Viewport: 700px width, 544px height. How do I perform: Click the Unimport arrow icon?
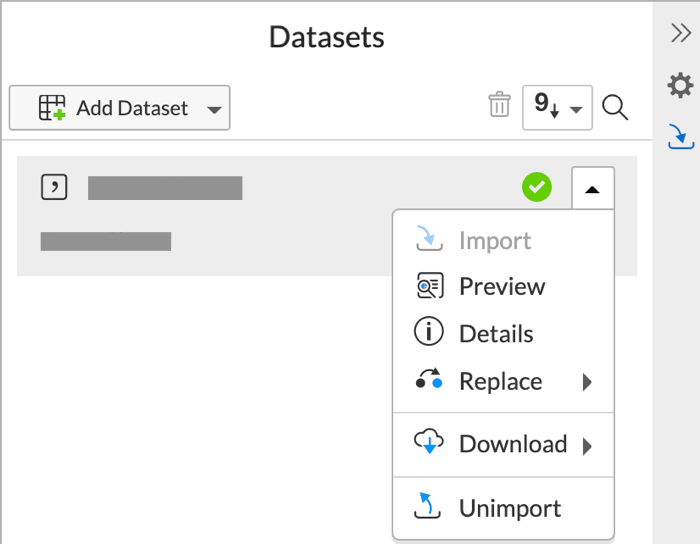(428, 506)
